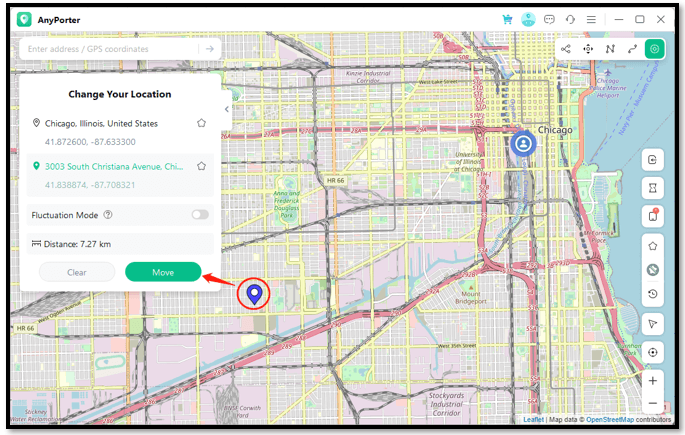Click coordinates 41.872600, -87.633300
This screenshot has width=685, height=435.
[x=90, y=142]
